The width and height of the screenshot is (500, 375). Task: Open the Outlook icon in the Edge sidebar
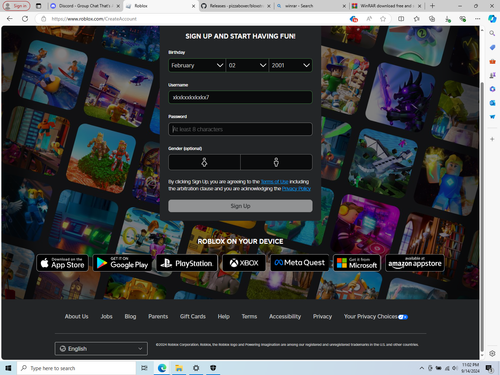tap(492, 103)
